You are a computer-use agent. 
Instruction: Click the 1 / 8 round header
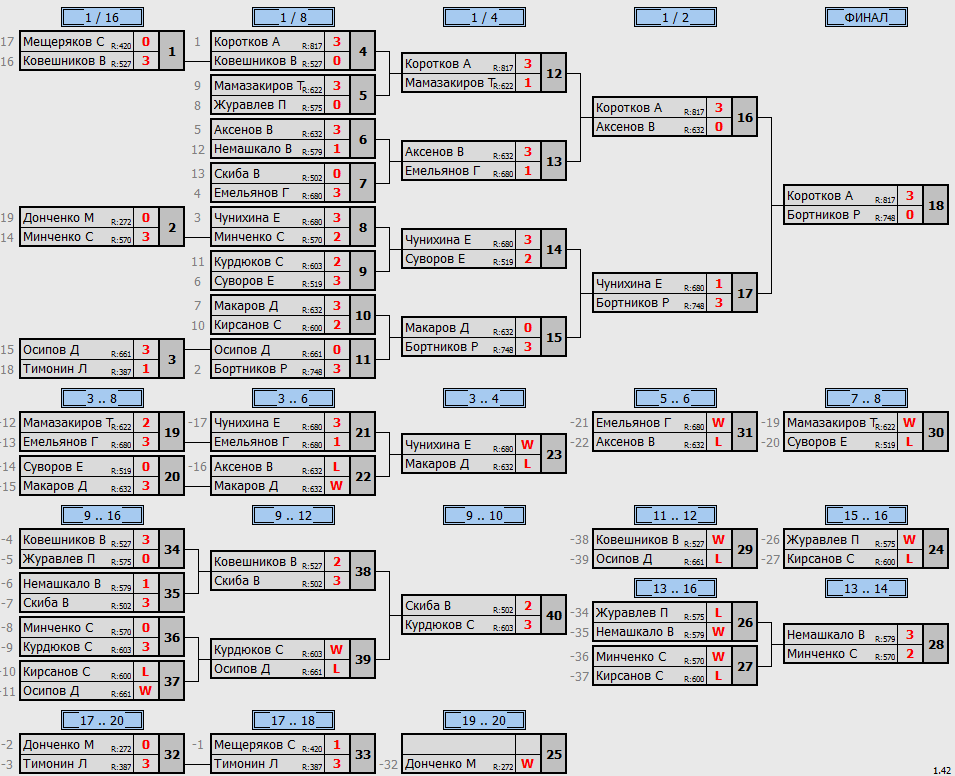coord(293,17)
